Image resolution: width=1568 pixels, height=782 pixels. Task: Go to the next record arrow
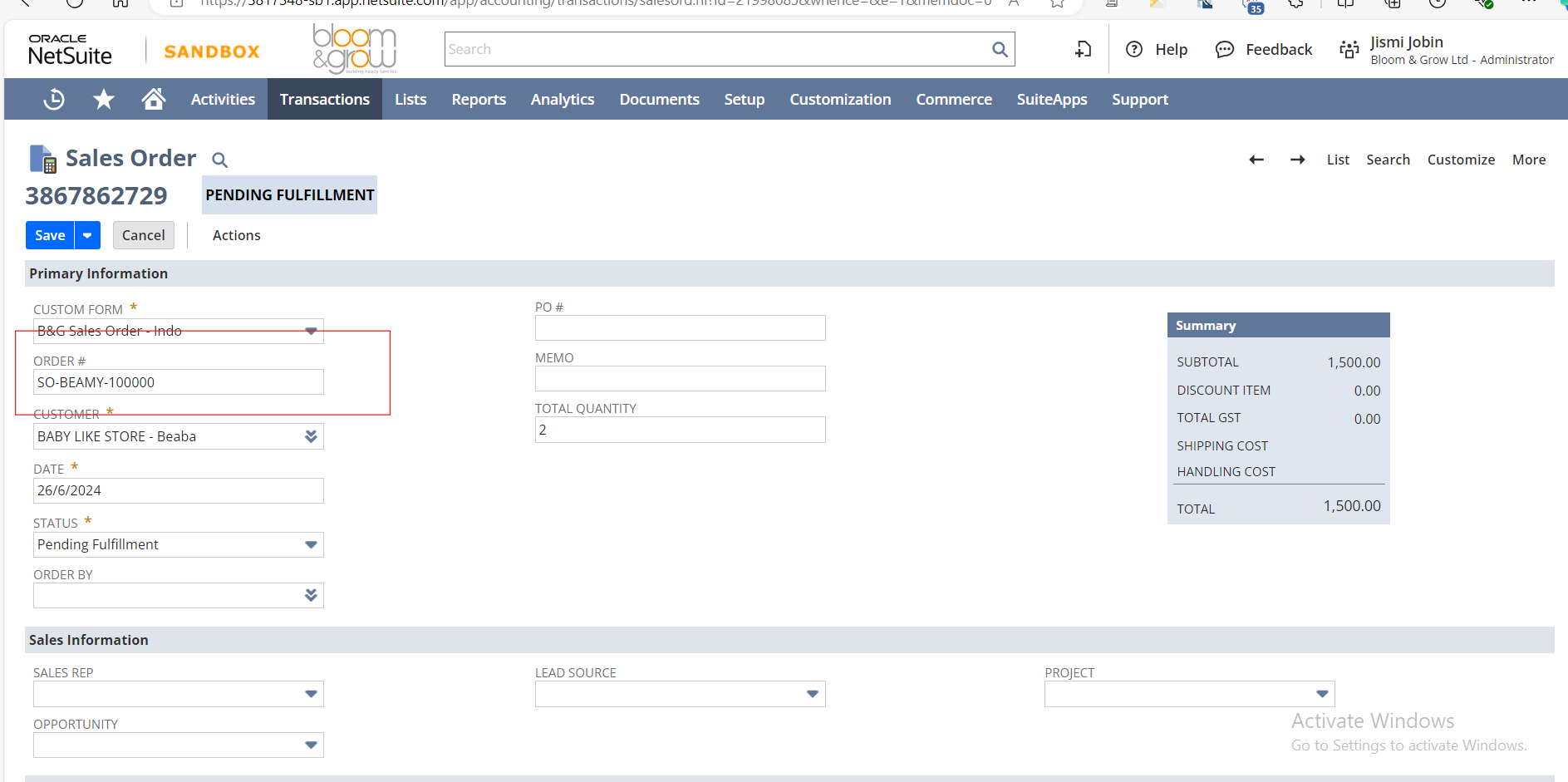(1297, 160)
